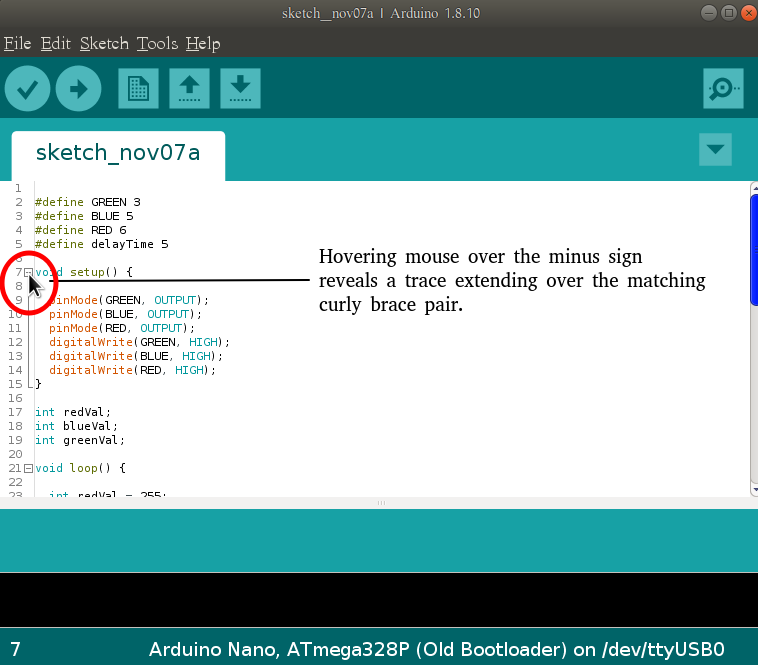This screenshot has width=758, height=665.
Task: Save sketch using the Save icon
Action: tap(240, 89)
